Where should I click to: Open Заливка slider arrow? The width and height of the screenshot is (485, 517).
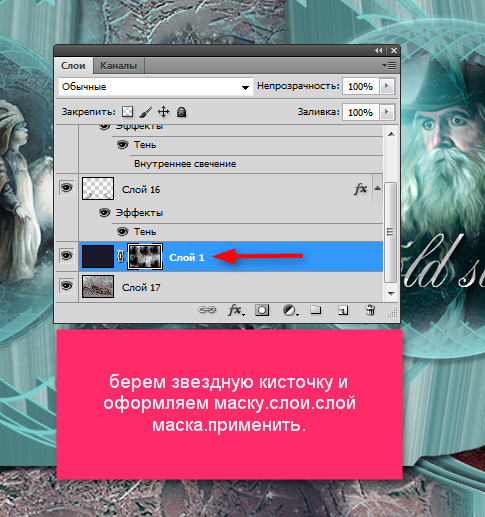coord(386,112)
